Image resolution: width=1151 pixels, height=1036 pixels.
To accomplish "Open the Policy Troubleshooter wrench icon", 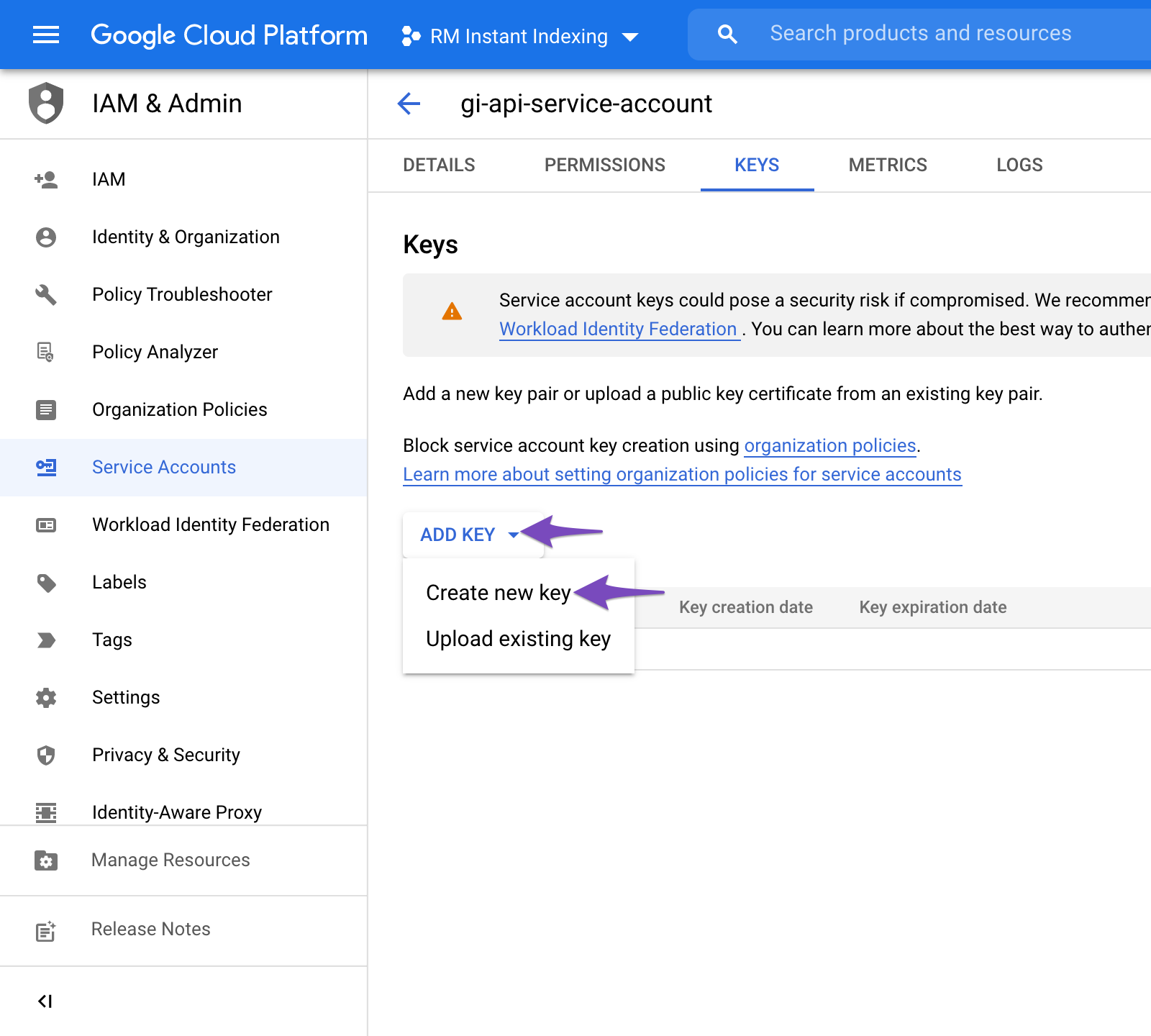I will [46, 294].
